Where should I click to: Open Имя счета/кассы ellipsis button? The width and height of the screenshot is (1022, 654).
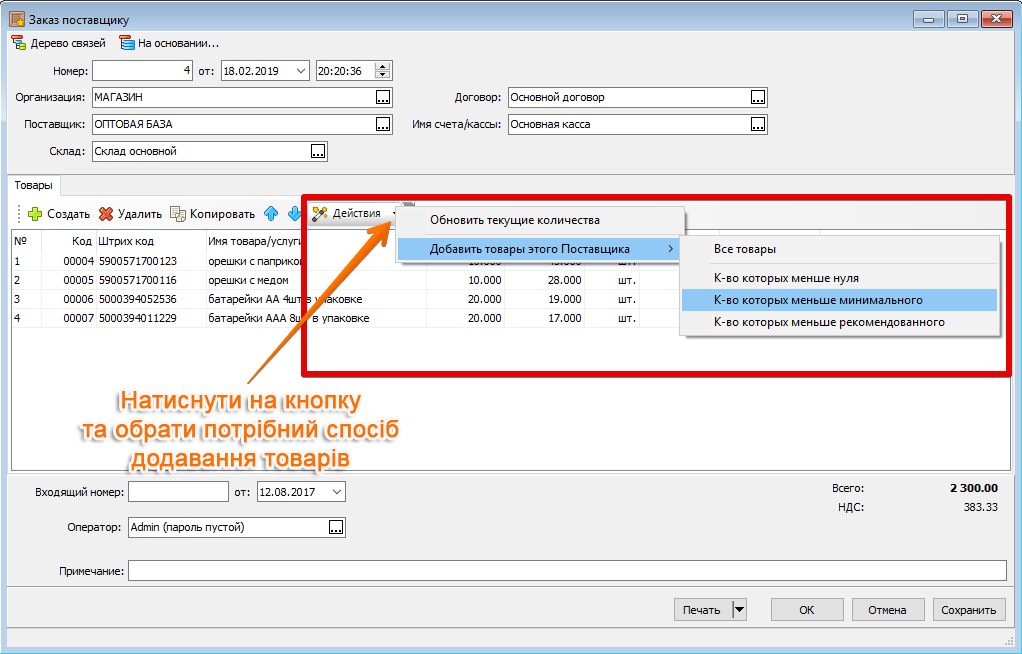tap(758, 124)
